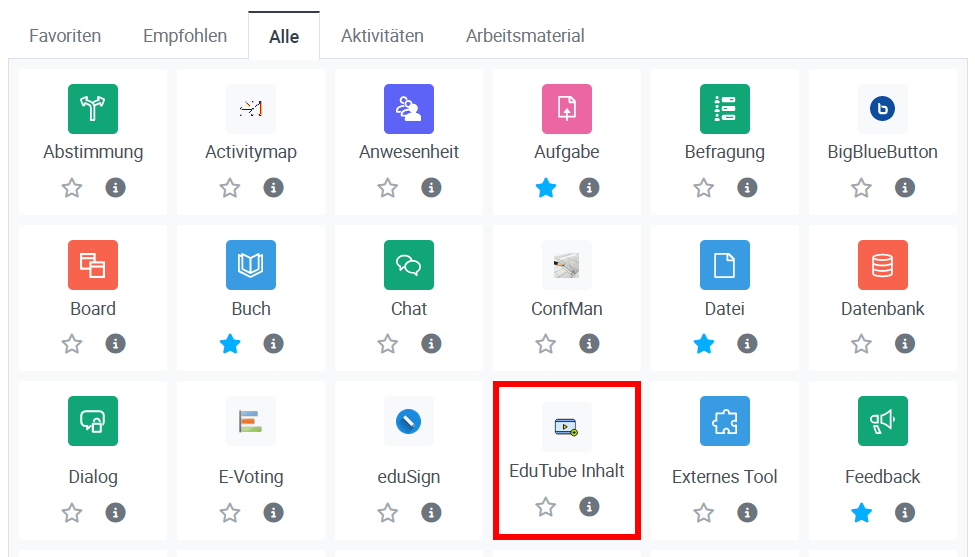Viewport: 975px width, 557px height.
Task: Choose the Datei file icon
Action: [x=724, y=265]
